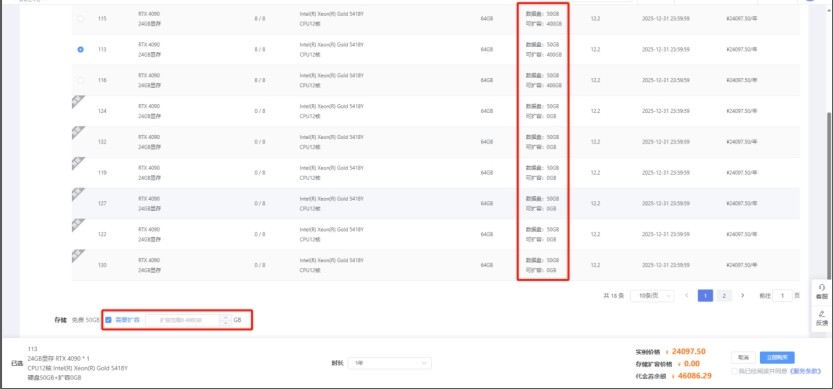This screenshot has width=833, height=389.
Task: Click the 2025-12-31 23:59:59 date in row 122
Action: (x=666, y=234)
